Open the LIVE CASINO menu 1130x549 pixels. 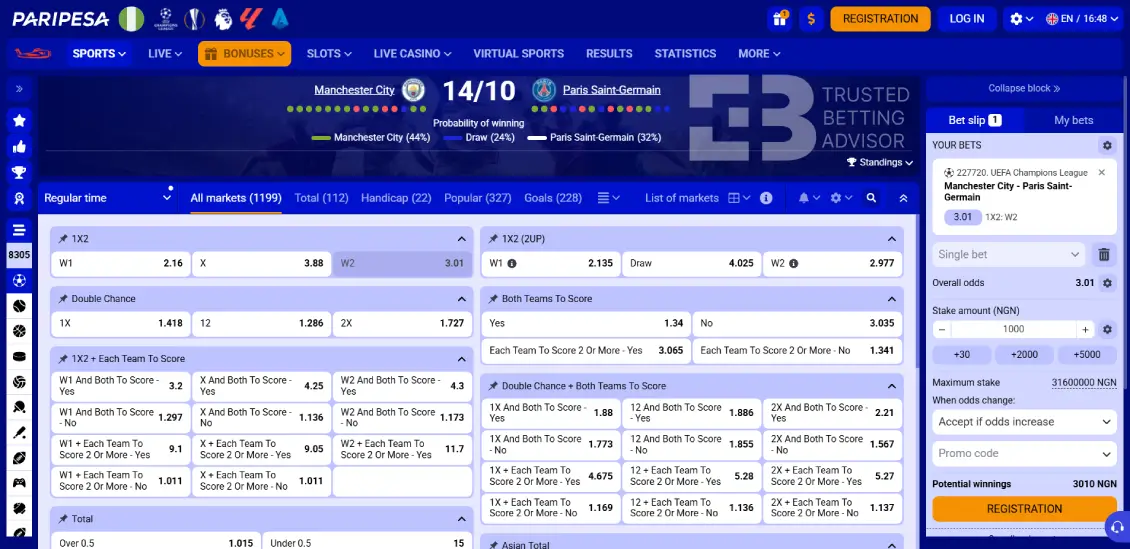[412, 53]
